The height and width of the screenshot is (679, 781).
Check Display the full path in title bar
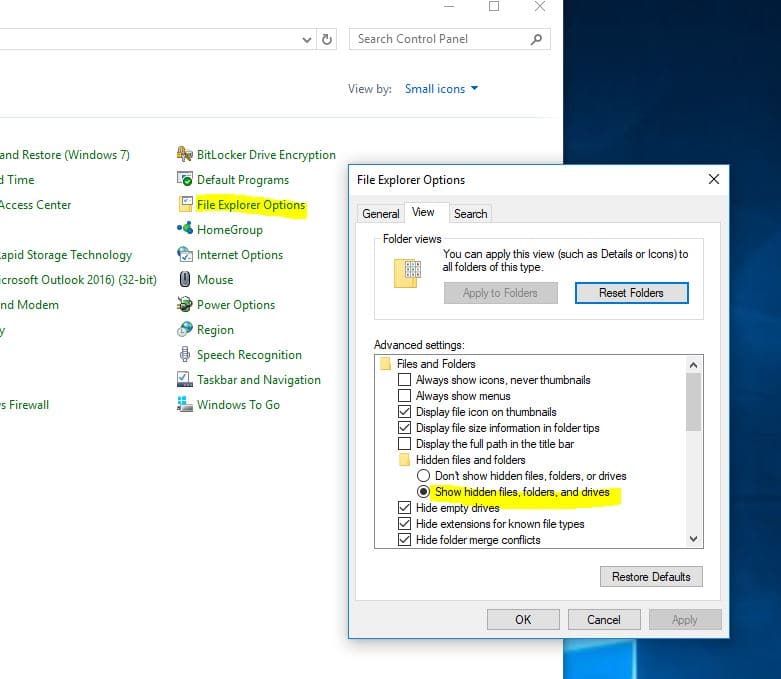pyautogui.click(x=405, y=444)
